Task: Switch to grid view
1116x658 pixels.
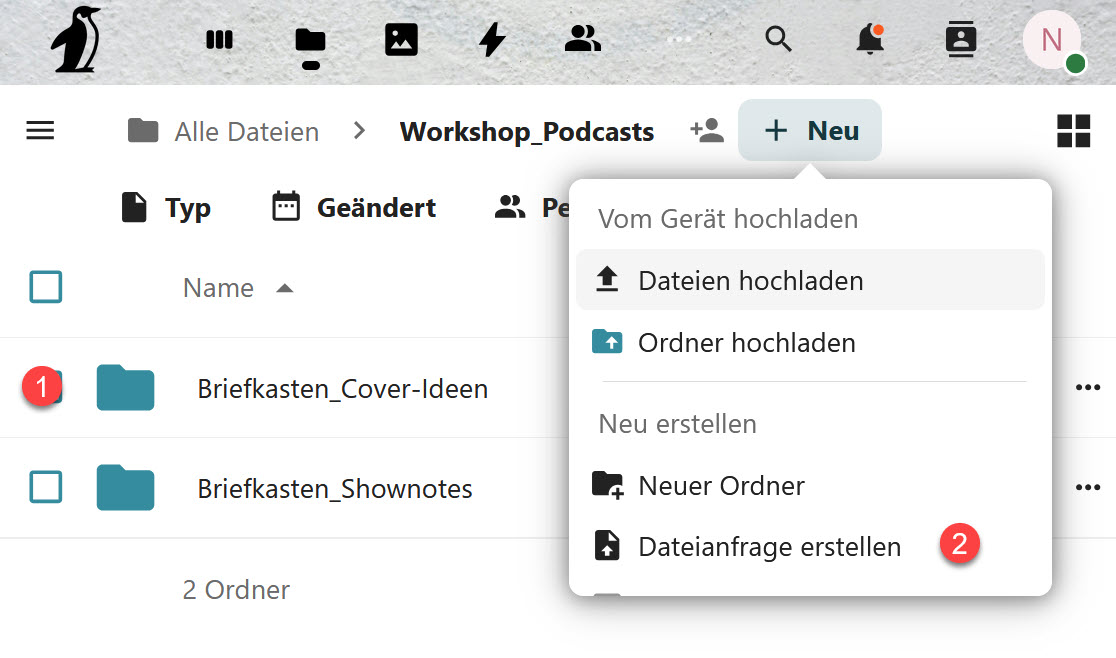Action: pos(1073,131)
